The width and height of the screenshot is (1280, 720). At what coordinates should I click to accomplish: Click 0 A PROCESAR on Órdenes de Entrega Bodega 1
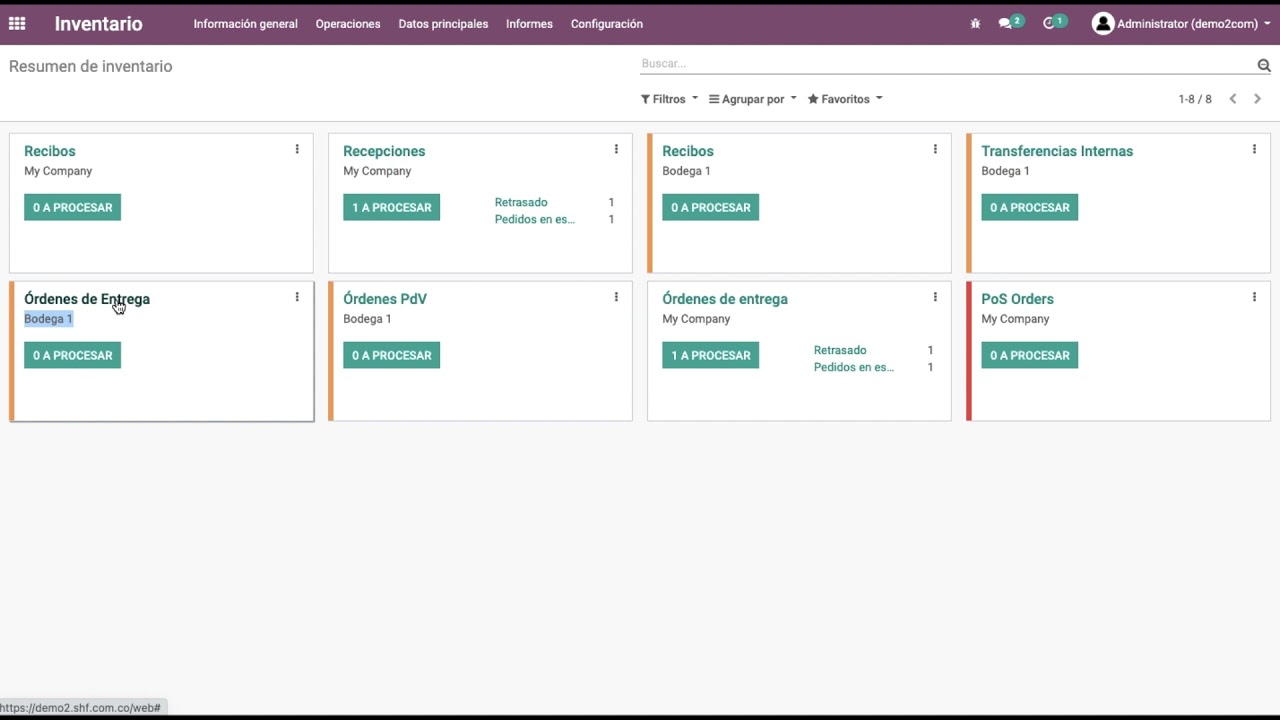pyautogui.click(x=72, y=355)
